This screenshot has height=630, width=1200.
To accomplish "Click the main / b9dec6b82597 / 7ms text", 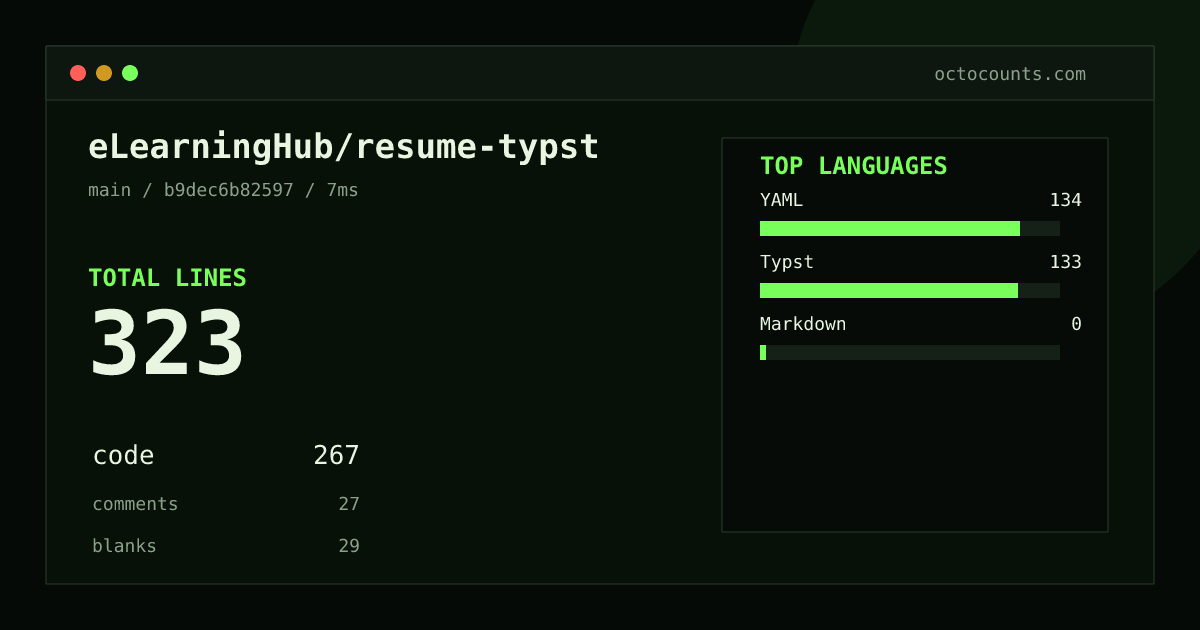I will point(223,190).
